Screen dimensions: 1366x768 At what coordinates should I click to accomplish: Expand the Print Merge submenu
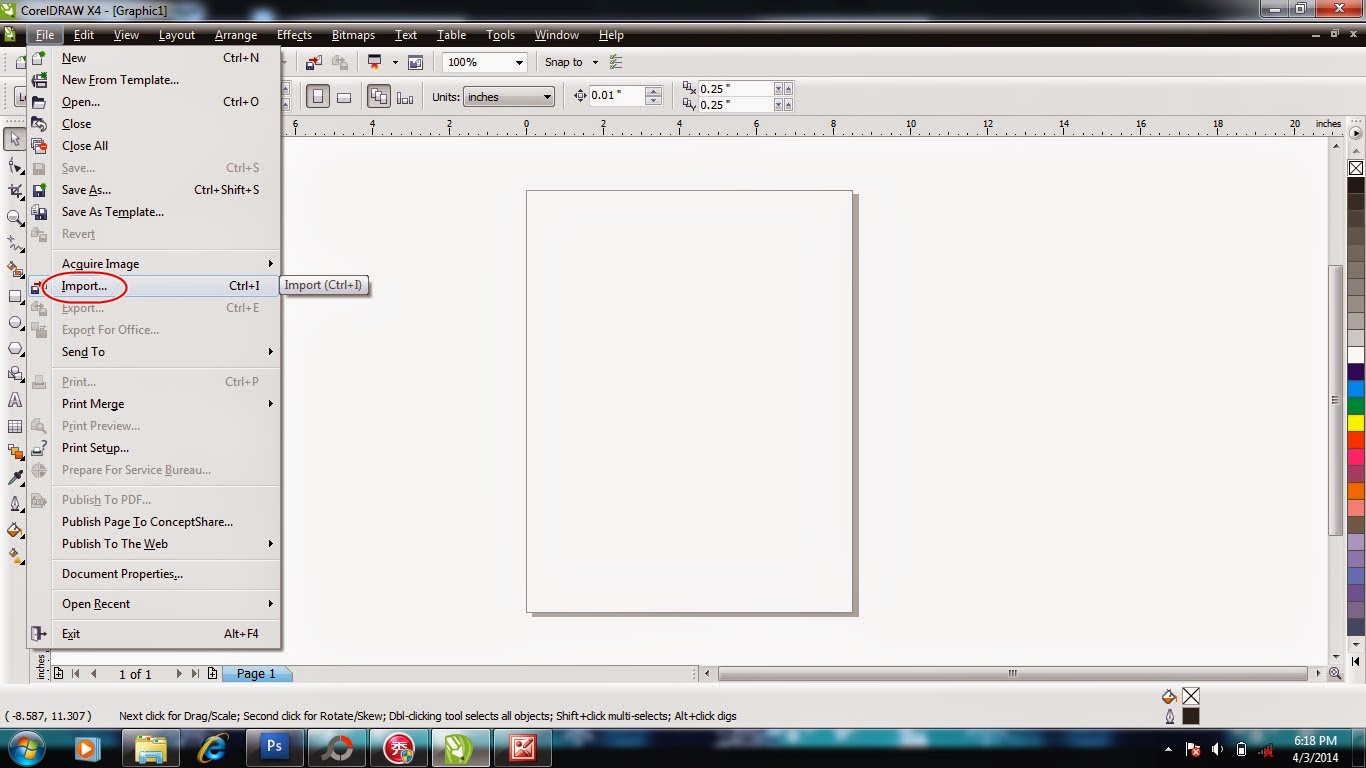coord(166,404)
